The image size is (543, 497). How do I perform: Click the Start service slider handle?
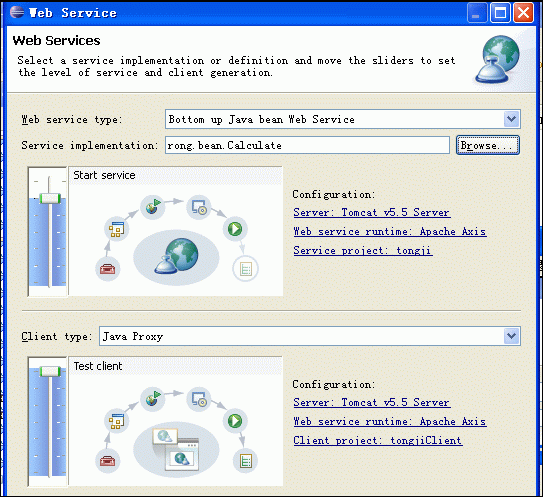[50, 199]
